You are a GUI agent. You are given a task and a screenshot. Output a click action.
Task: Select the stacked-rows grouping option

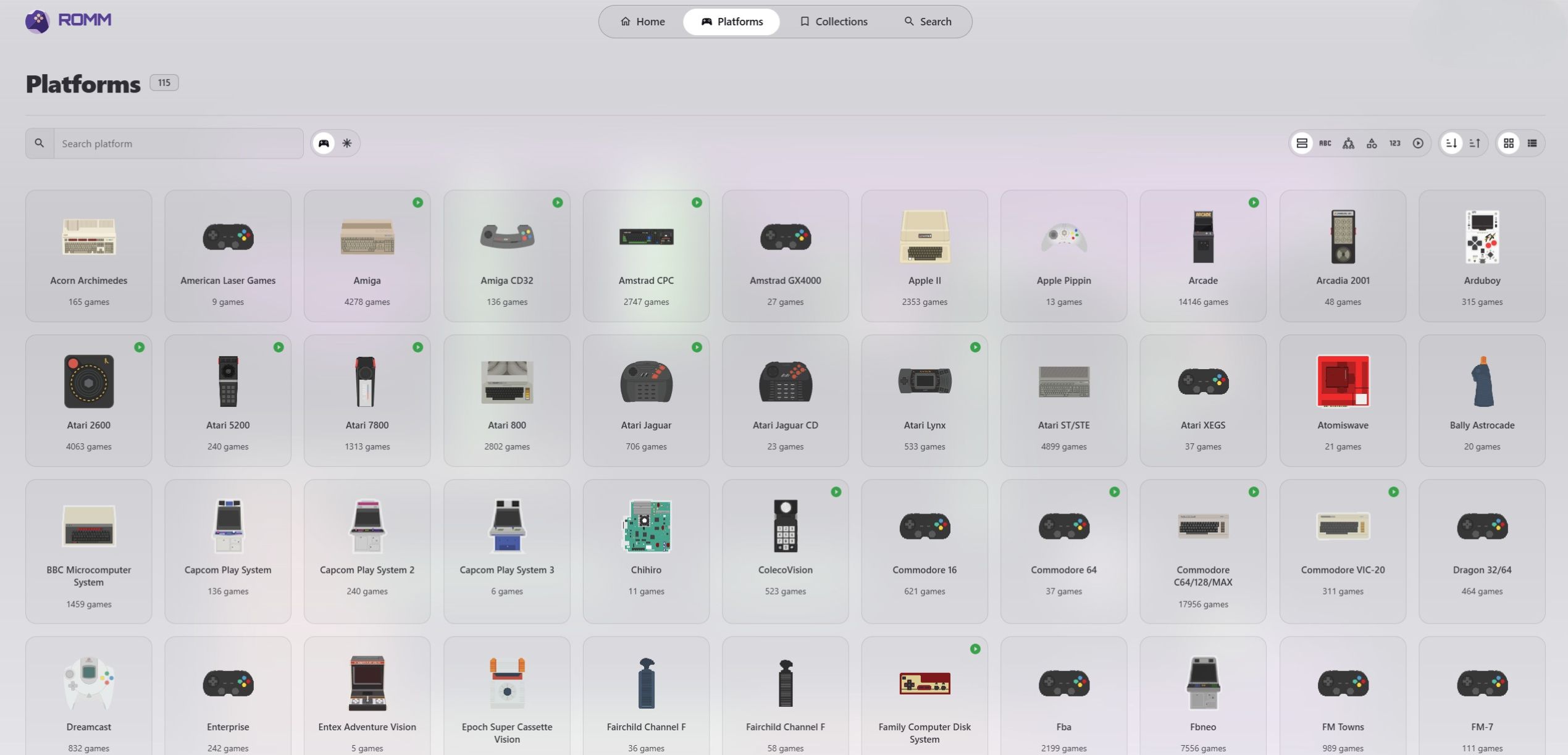[1302, 143]
